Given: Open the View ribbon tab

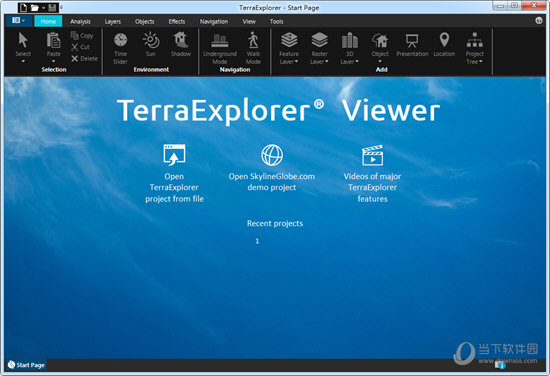Looking at the screenshot, I should pos(249,21).
